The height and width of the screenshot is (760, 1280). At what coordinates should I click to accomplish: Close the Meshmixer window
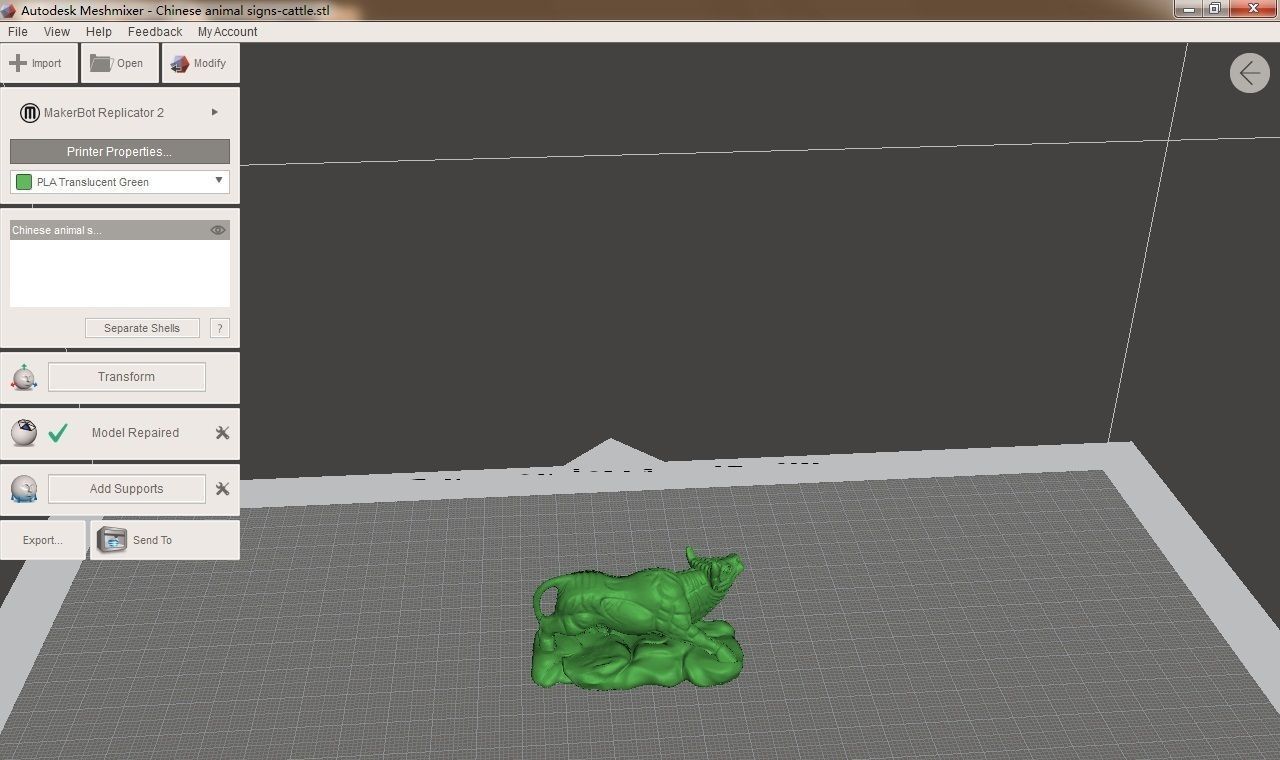click(1253, 9)
